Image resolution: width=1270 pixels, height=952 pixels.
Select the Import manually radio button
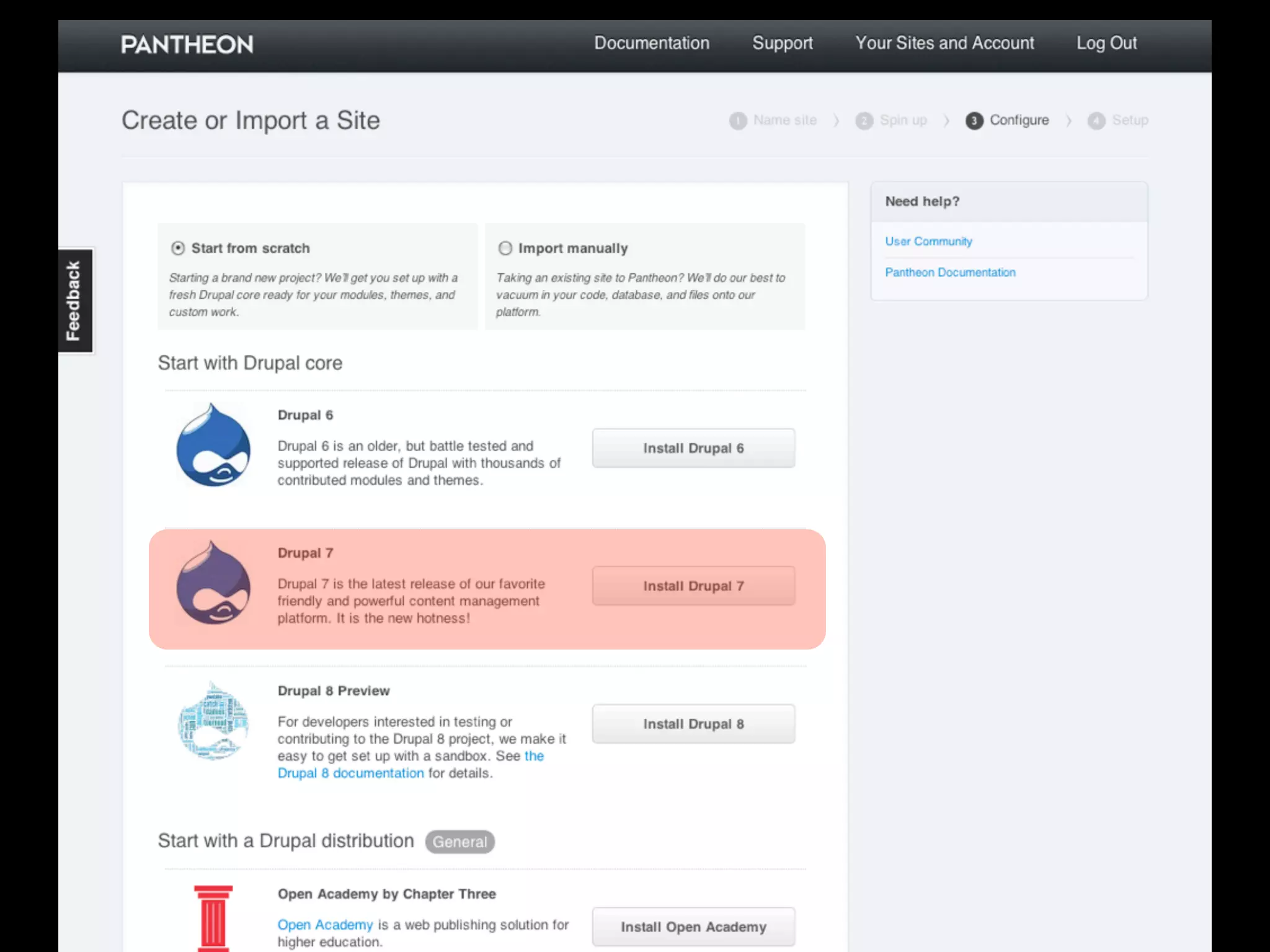(505, 249)
